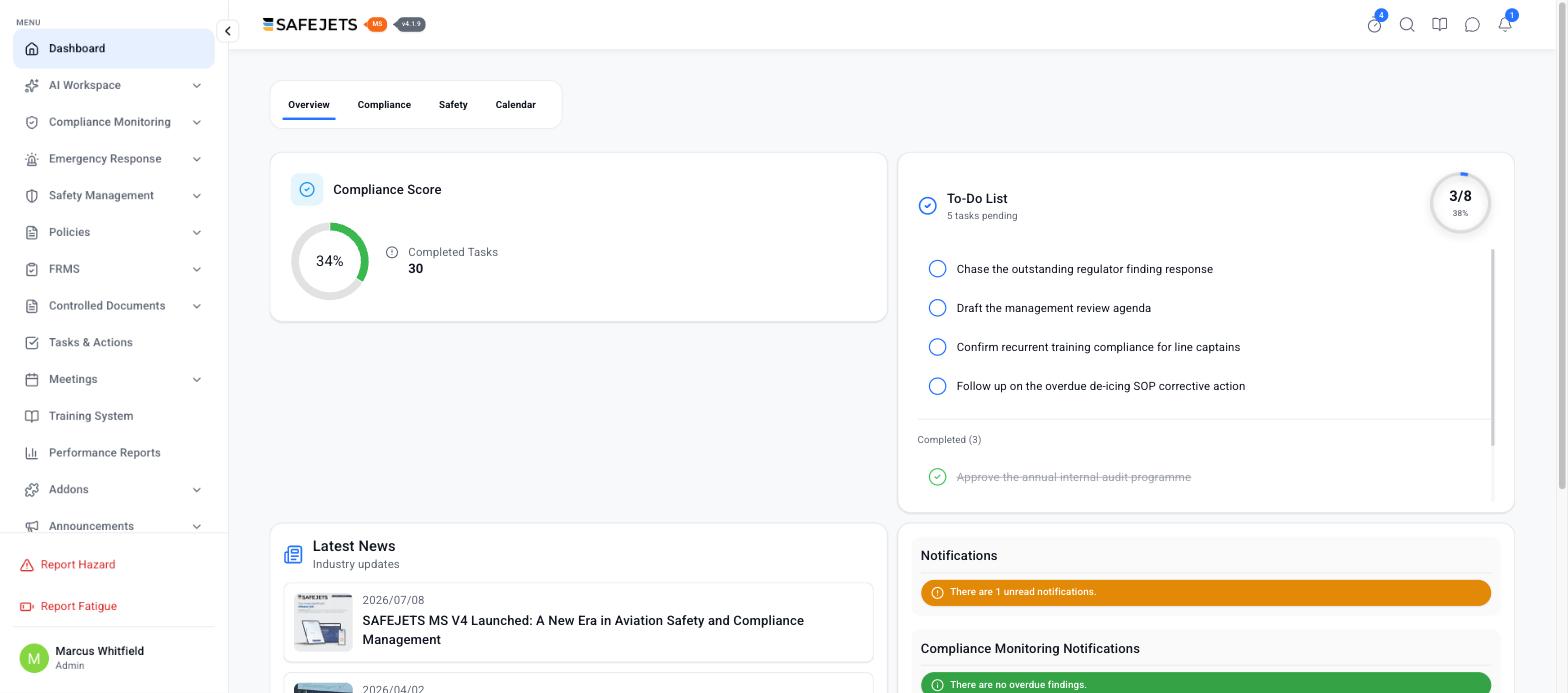Click the Compliance Monitoring shield icon
This screenshot has height=693, width=1568.
click(x=32, y=122)
